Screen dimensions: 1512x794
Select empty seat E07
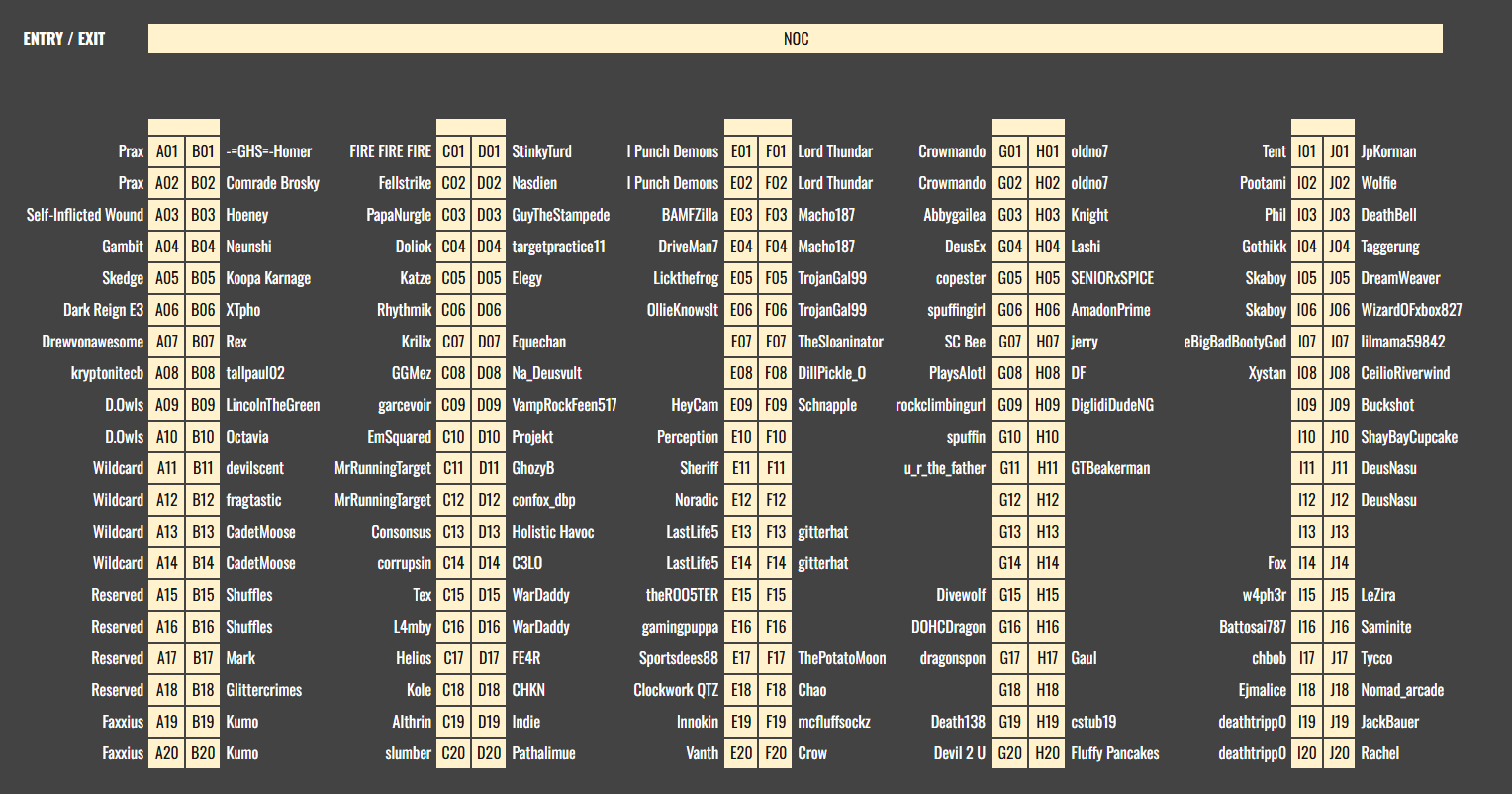pyautogui.click(x=741, y=342)
